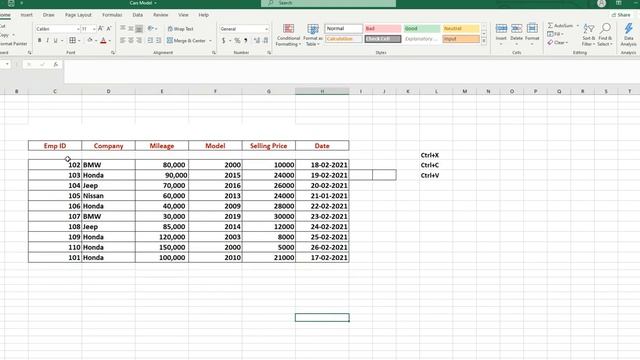This screenshot has height=360, width=640.
Task: Open Data Analysis tool
Action: [x=629, y=35]
